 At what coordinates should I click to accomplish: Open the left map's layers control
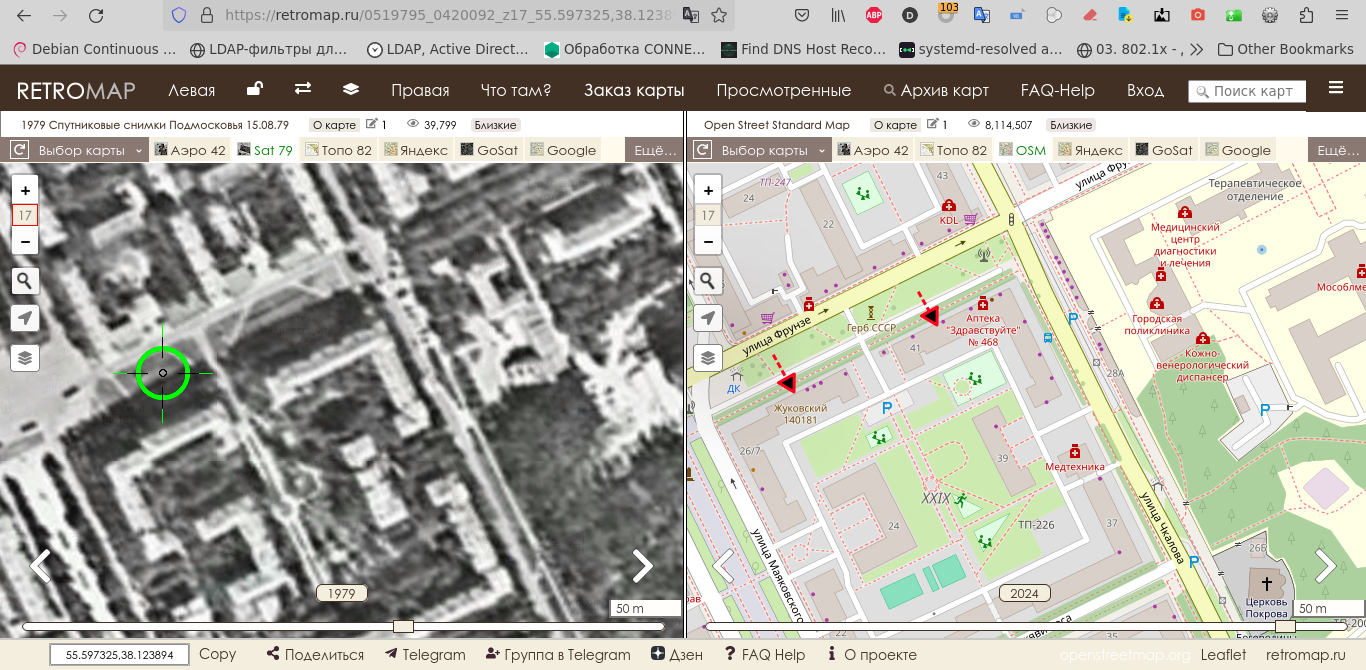[25, 357]
